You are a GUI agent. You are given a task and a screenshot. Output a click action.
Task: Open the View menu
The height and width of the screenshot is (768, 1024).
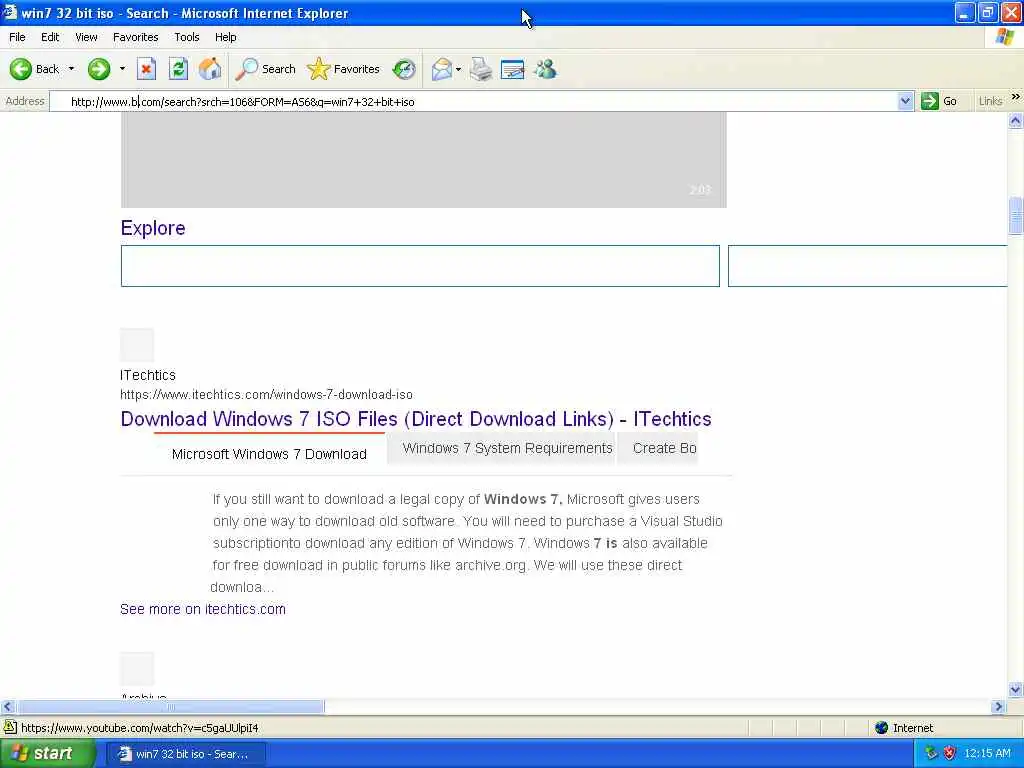point(86,37)
